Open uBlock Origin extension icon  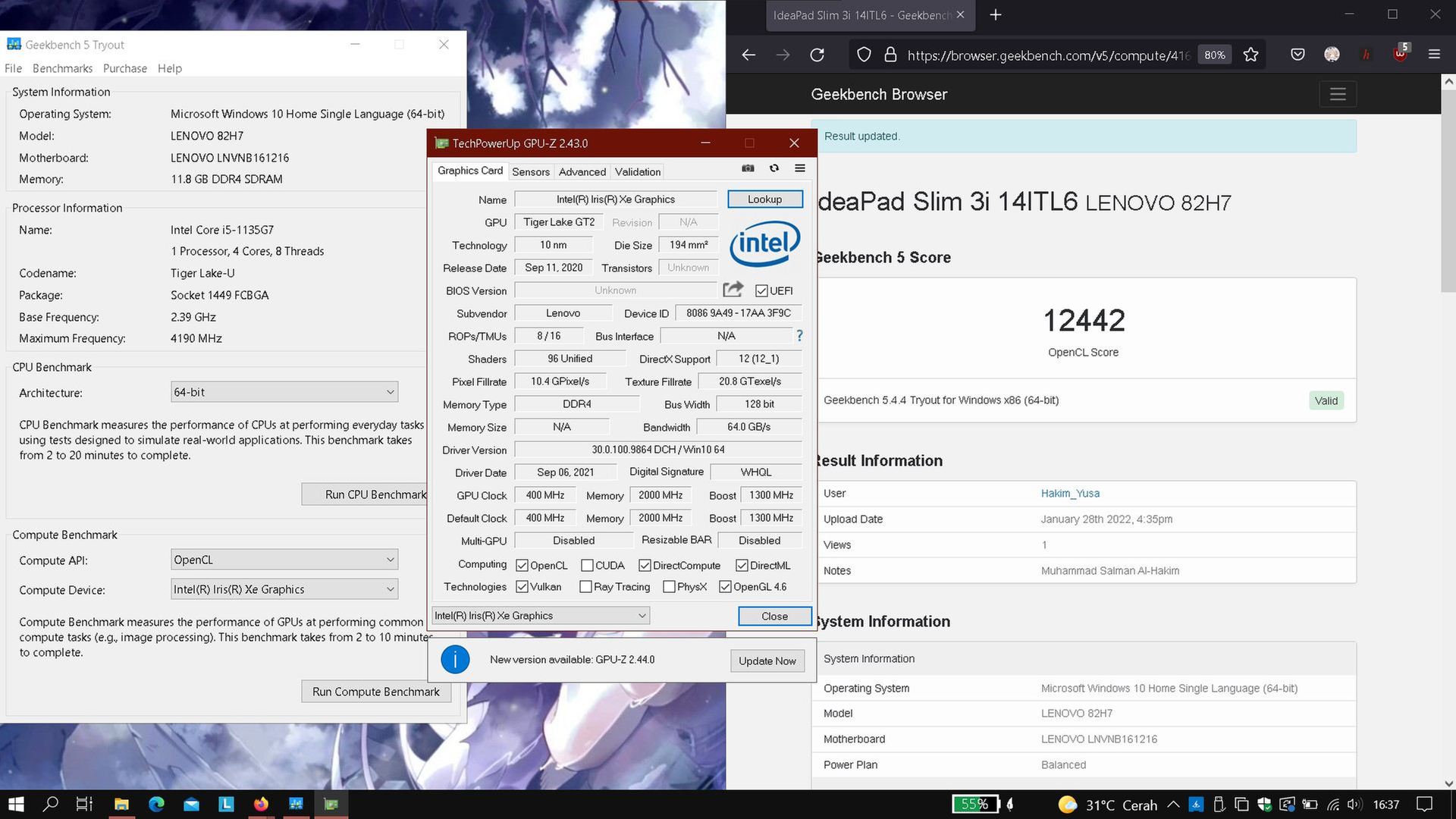(1400, 53)
